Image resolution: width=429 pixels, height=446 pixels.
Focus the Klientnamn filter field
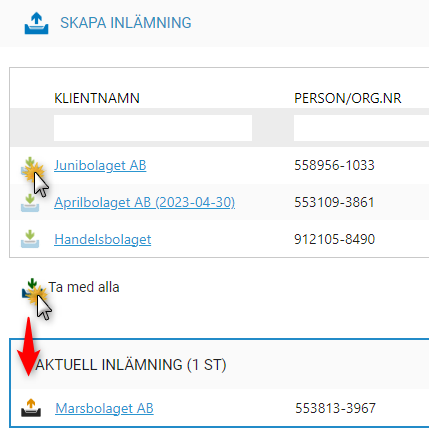pyautogui.click(x=153, y=128)
